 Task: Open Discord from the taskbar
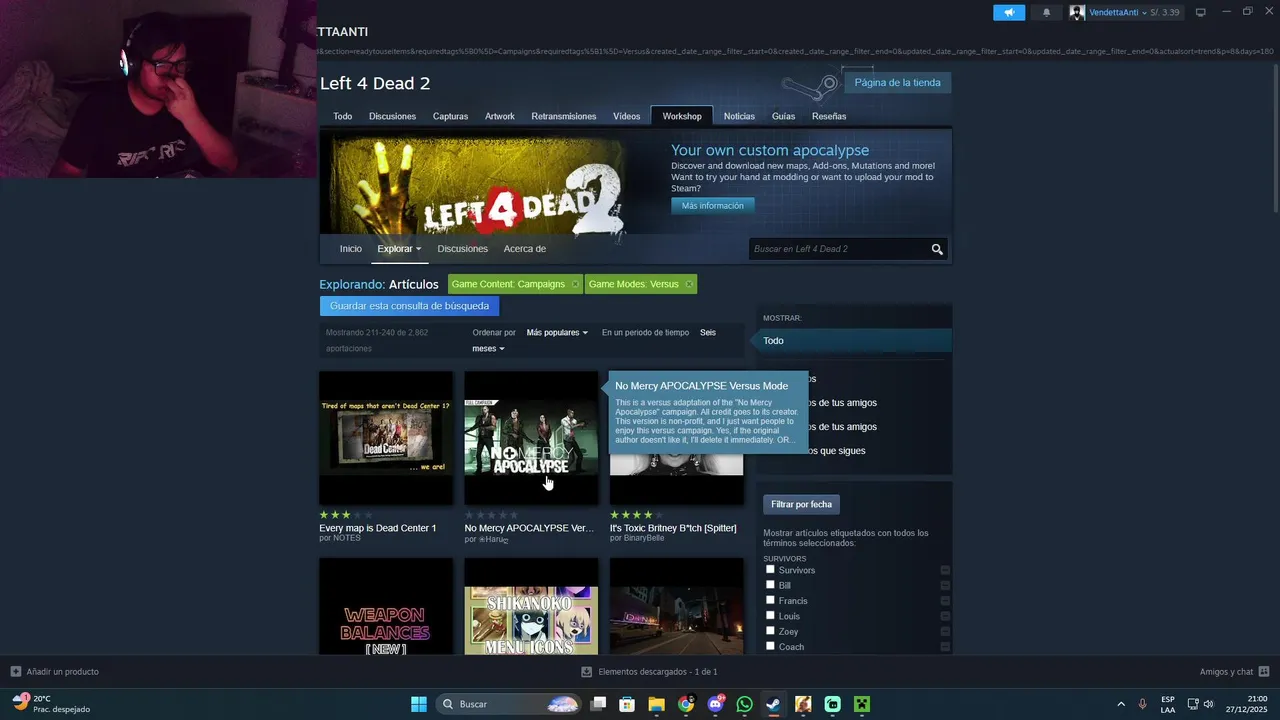click(715, 704)
